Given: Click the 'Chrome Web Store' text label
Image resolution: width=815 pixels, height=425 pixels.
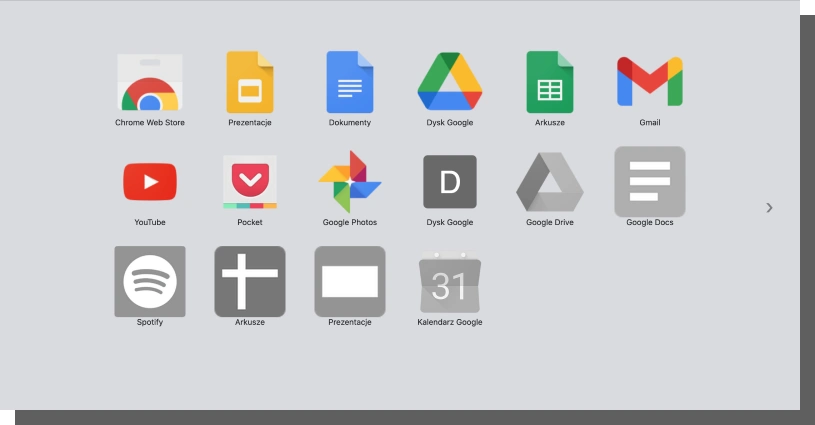Looking at the screenshot, I should 150,123.
